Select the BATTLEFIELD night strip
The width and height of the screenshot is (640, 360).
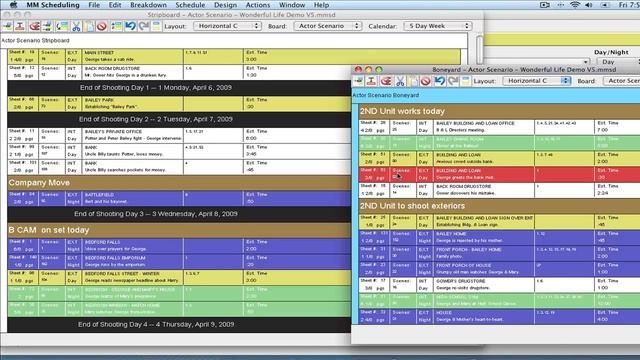(x=179, y=198)
